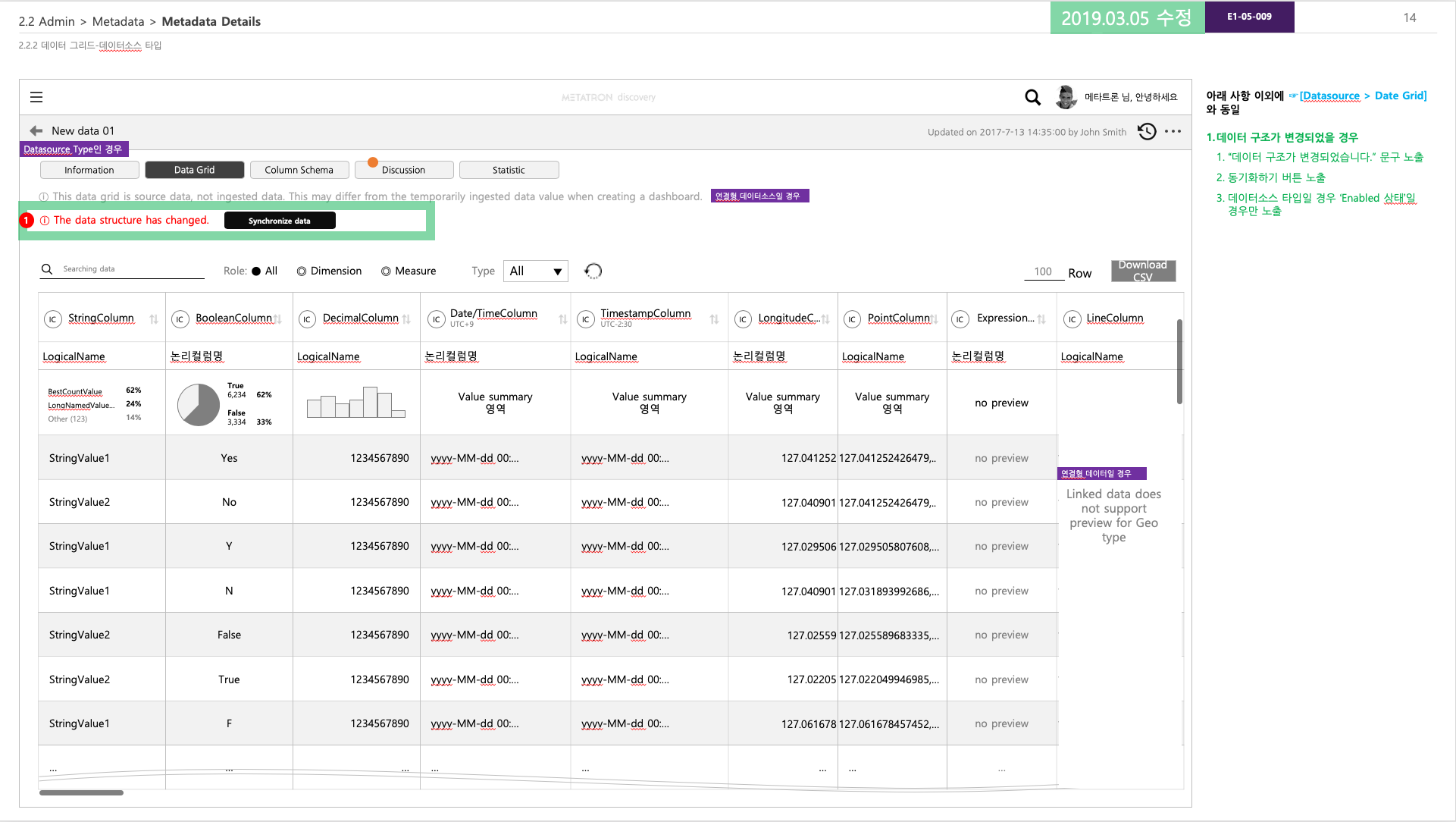1456x822 pixels.
Task: Refresh the grid using the reload icon
Action: tap(593, 271)
